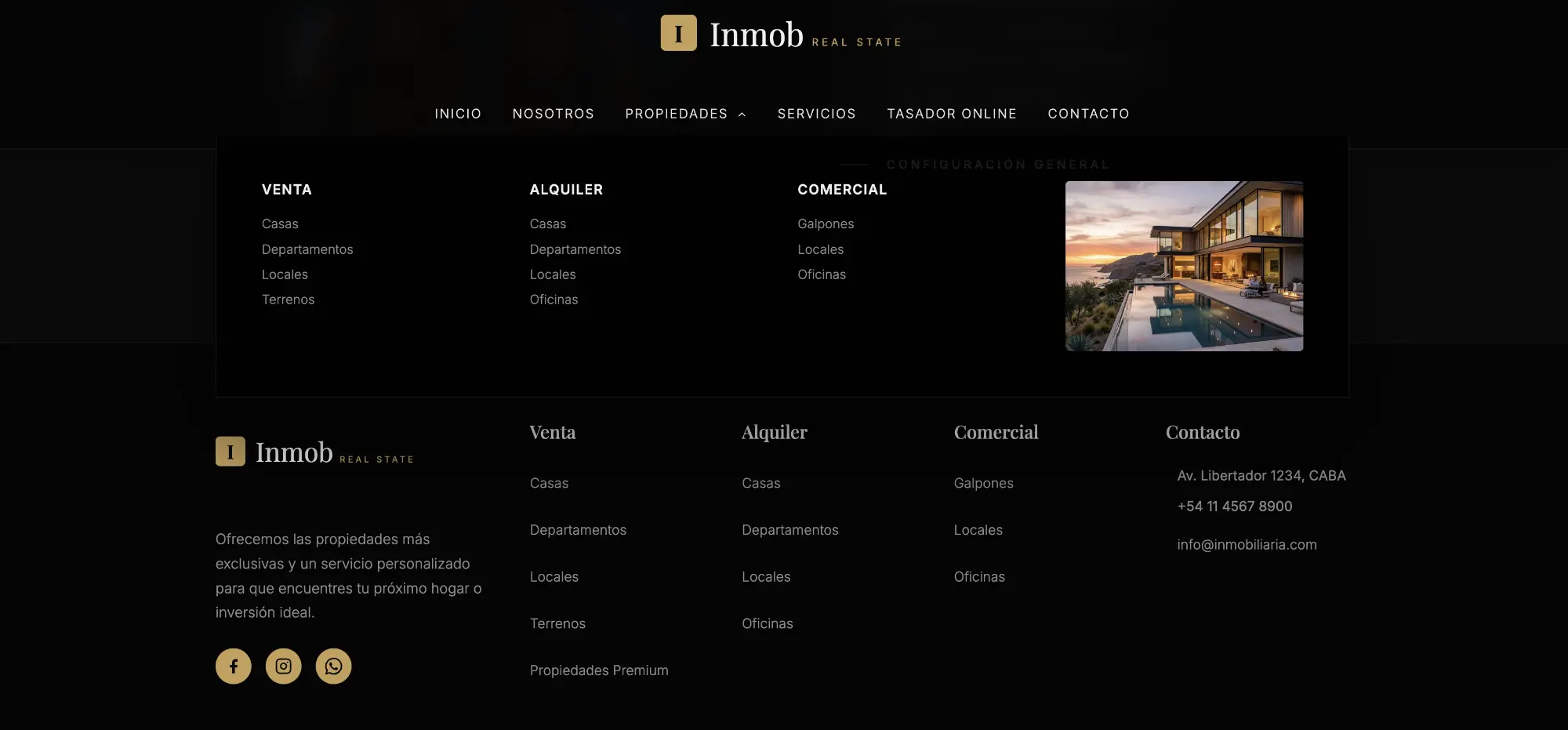Screen dimensions: 1568x730
Task: Click the footer Inmob wordmark
Action: click(335, 452)
